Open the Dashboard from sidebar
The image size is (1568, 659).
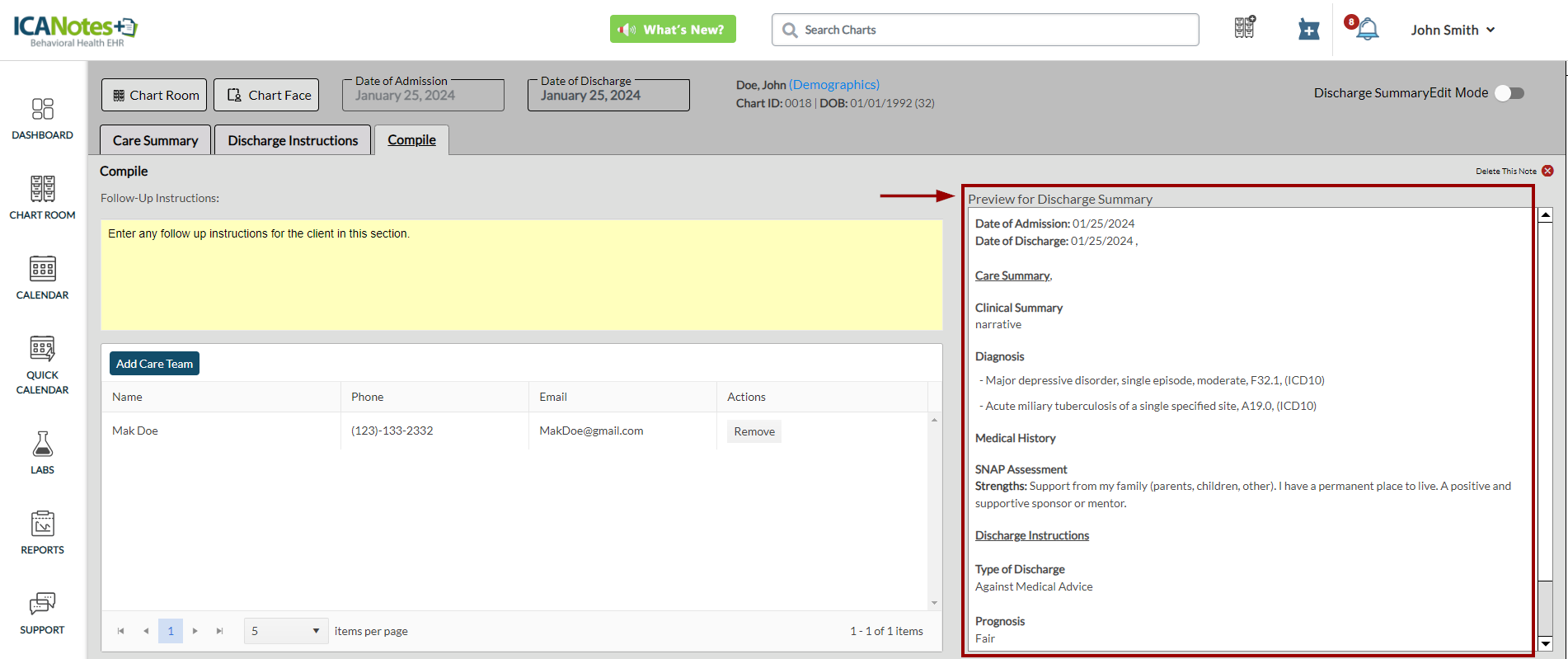tap(42, 118)
